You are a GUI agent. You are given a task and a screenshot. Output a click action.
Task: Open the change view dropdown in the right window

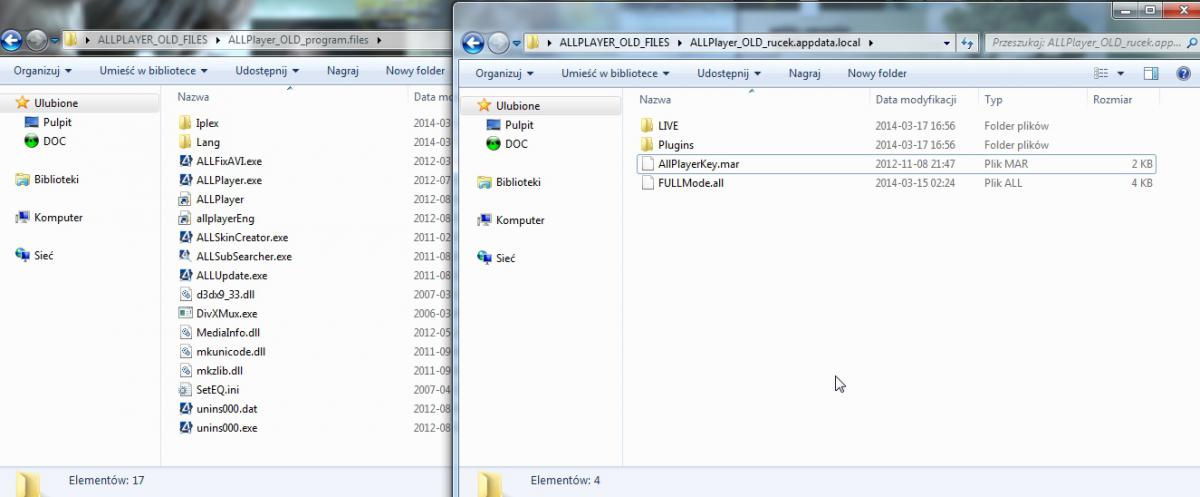1121,74
